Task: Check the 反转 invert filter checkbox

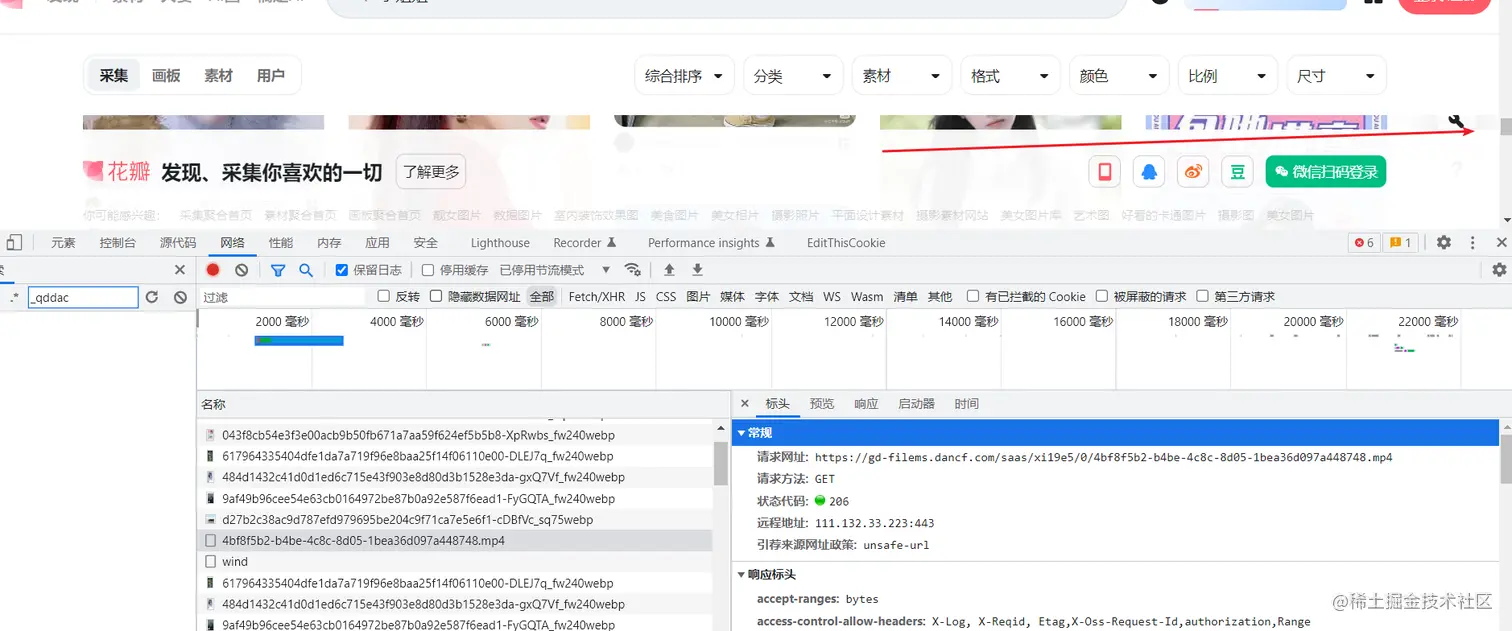Action: point(384,296)
